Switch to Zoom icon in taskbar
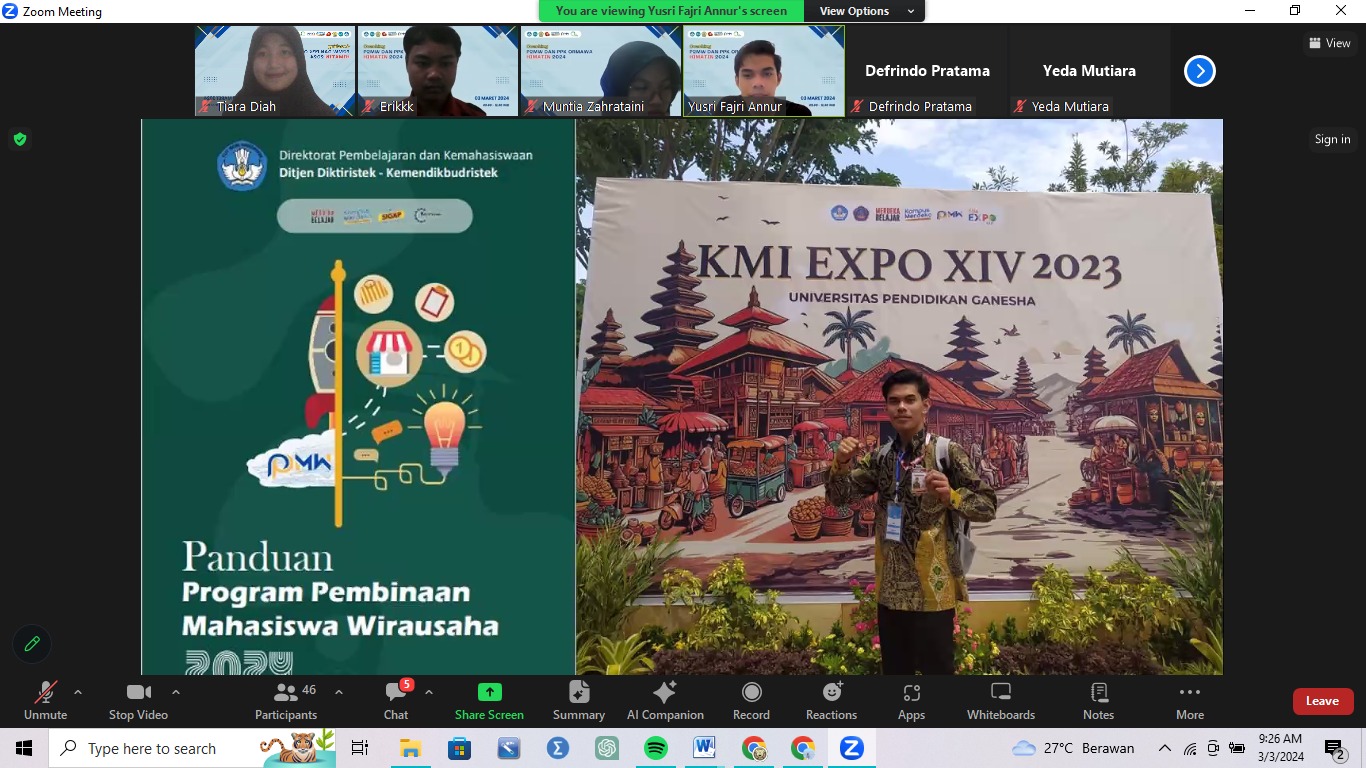This screenshot has width=1366, height=768. pyautogui.click(x=852, y=748)
